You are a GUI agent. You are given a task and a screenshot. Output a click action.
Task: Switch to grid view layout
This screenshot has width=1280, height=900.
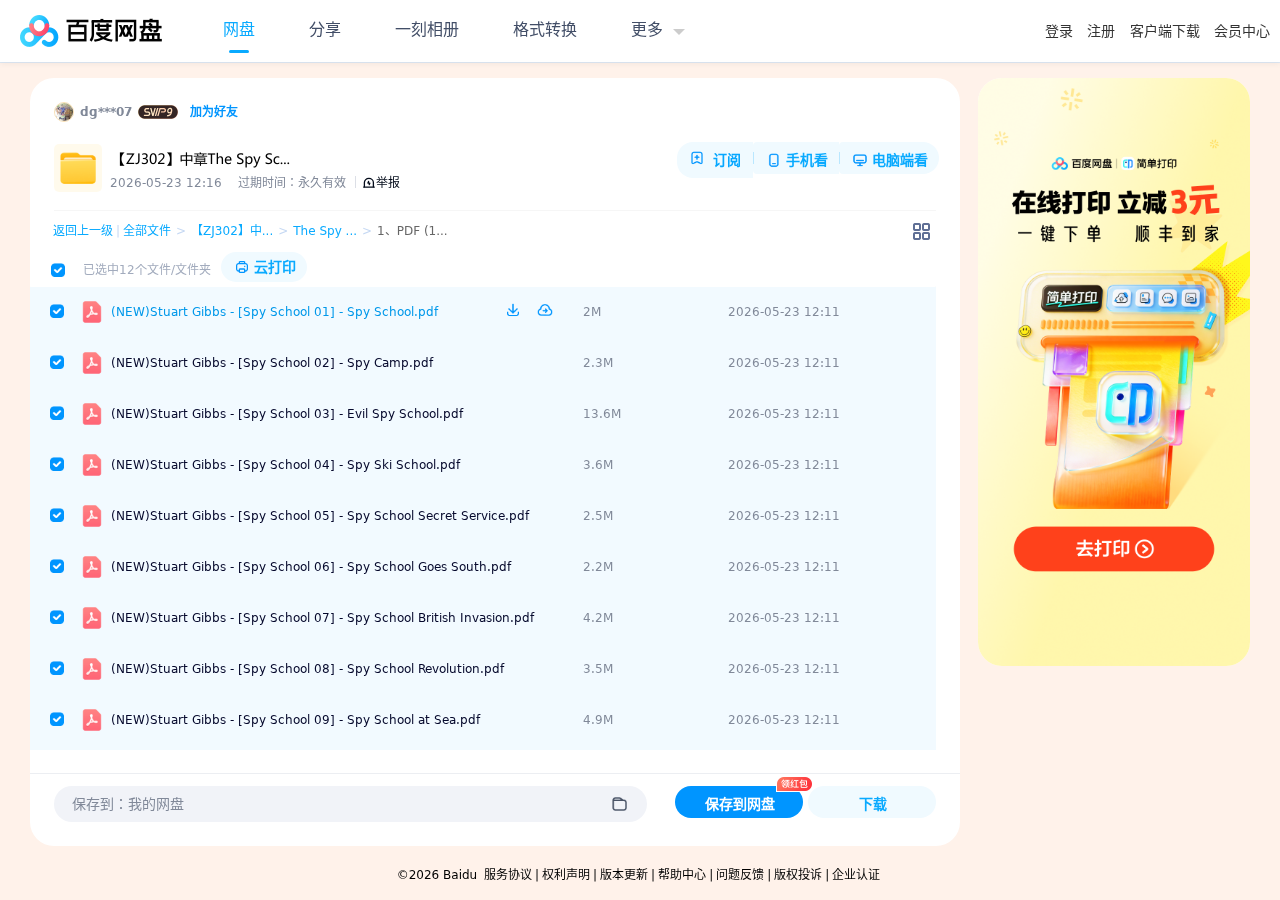tap(921, 231)
